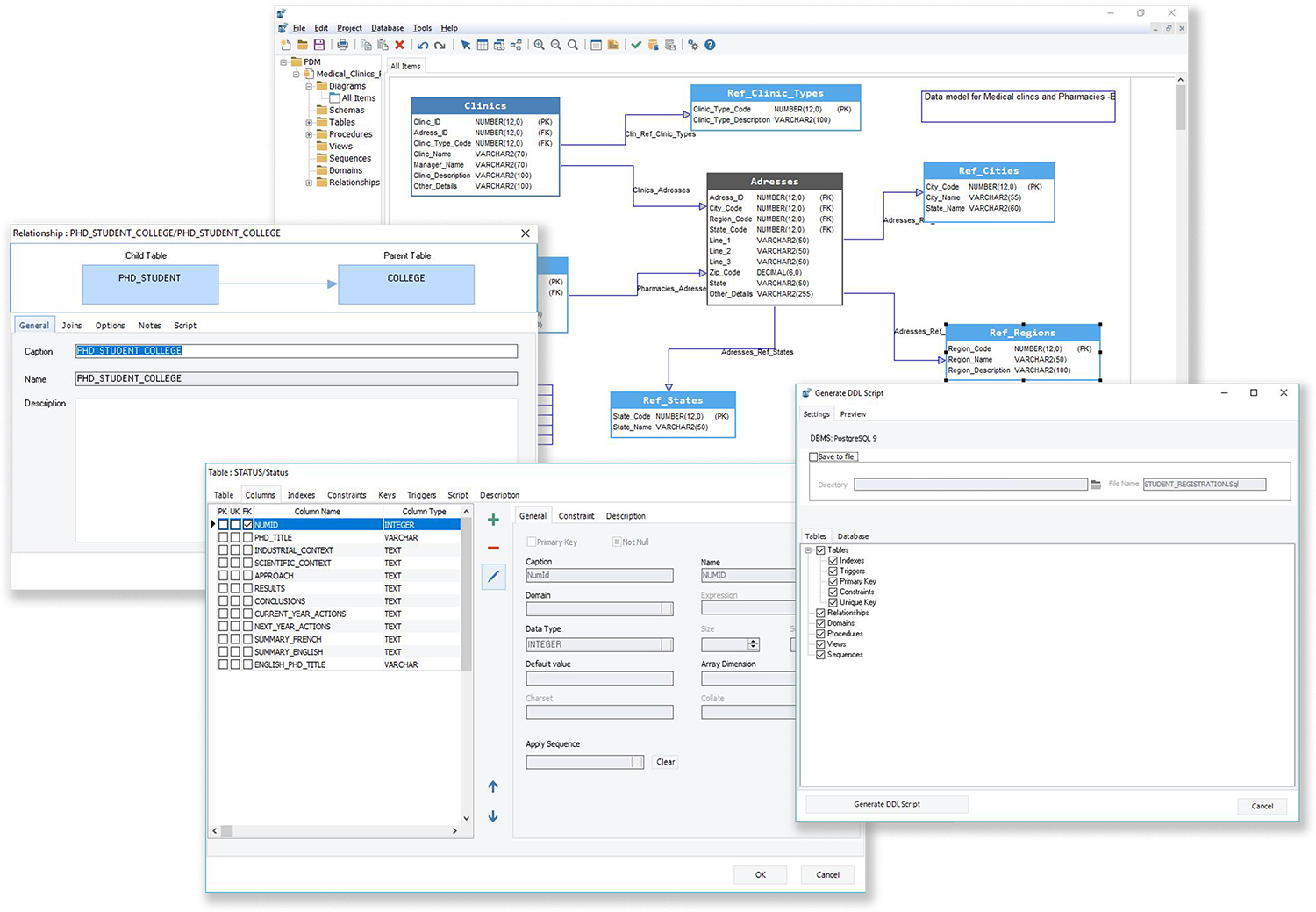The image size is (1316, 912).
Task: Open the Database menu
Action: pos(387,27)
